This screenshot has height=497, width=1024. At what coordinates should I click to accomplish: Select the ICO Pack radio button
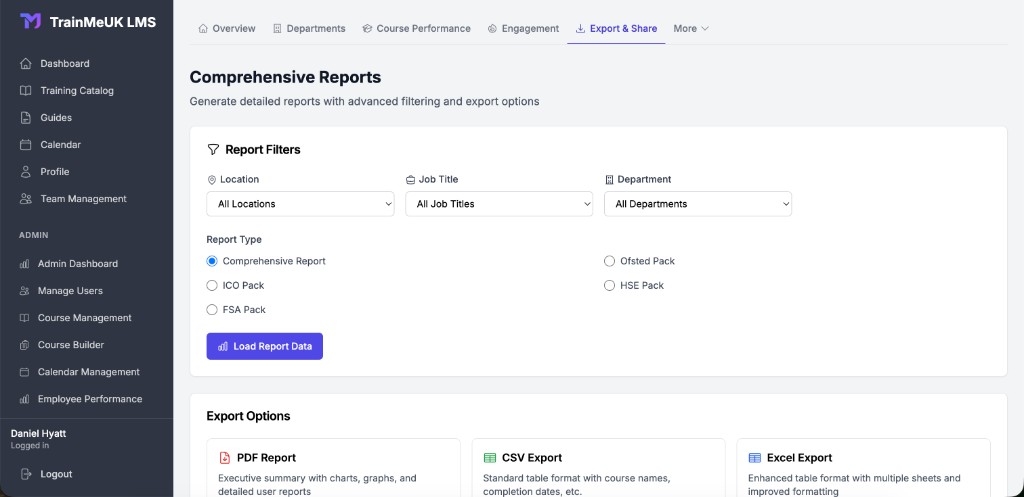(x=212, y=285)
